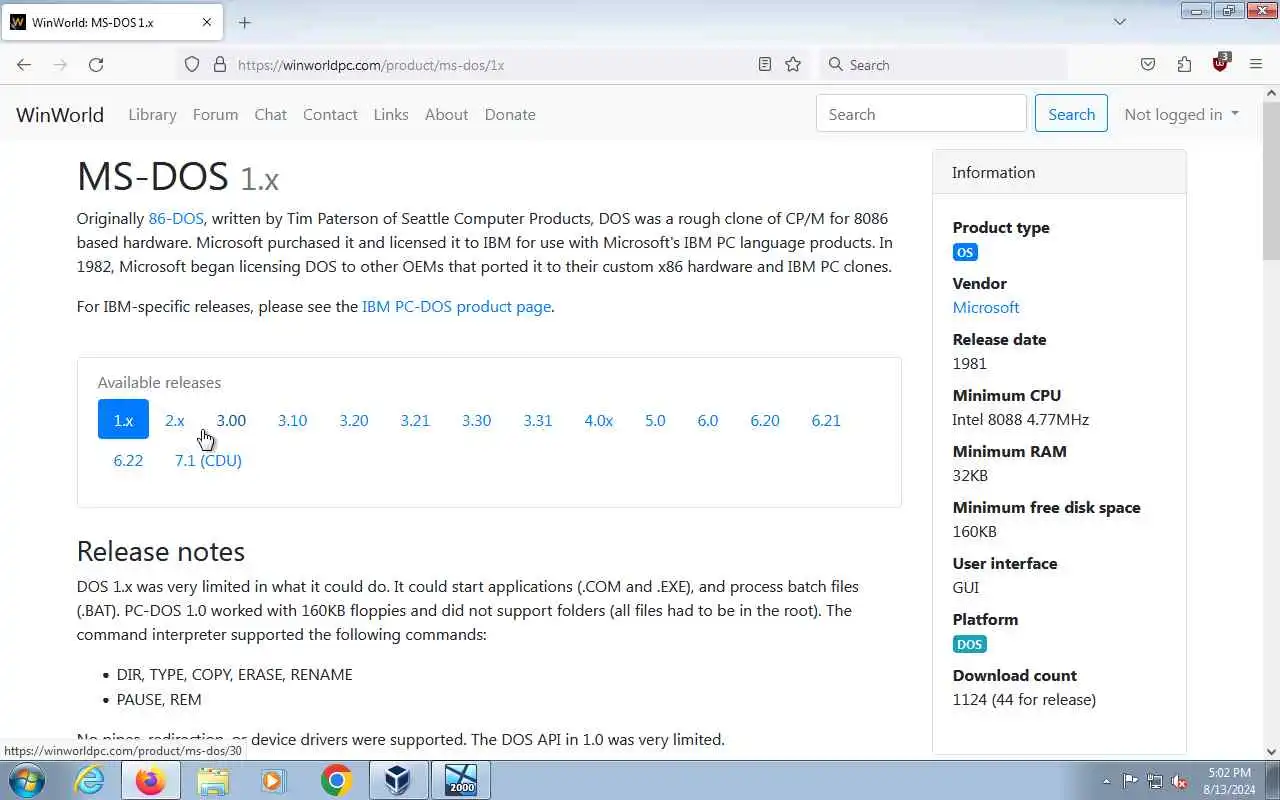The image size is (1280, 800).
Task: Select the 2.x release
Action: 175,420
